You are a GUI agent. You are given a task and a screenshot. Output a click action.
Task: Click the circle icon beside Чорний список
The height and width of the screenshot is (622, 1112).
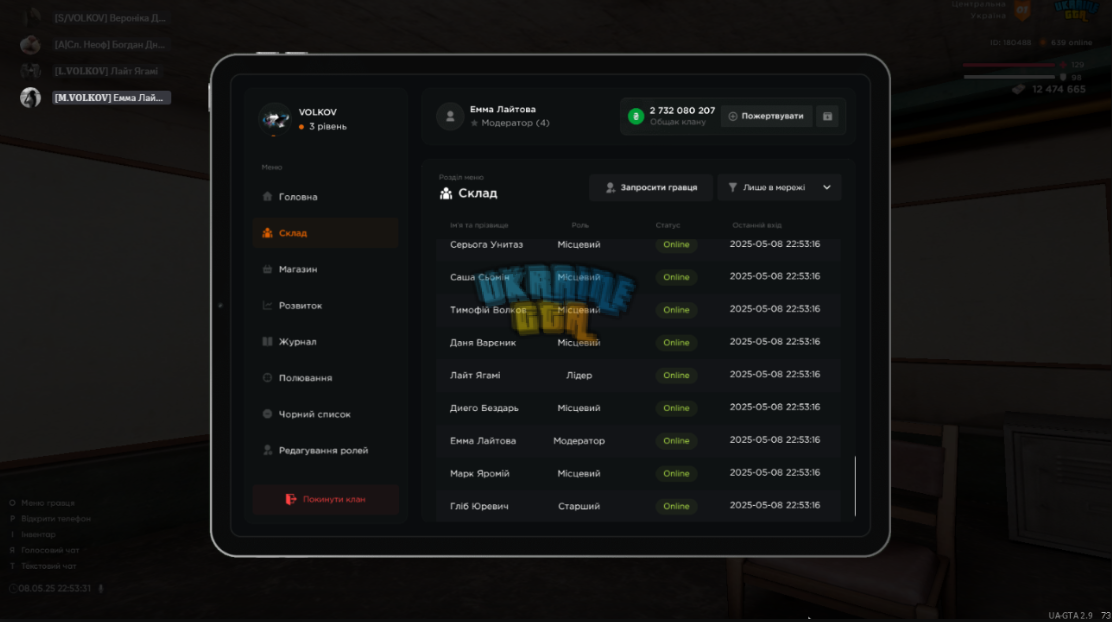click(267, 414)
